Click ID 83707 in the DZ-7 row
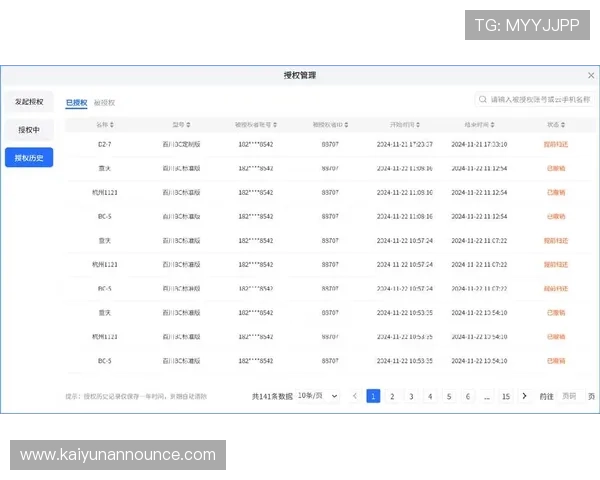 [x=330, y=144]
